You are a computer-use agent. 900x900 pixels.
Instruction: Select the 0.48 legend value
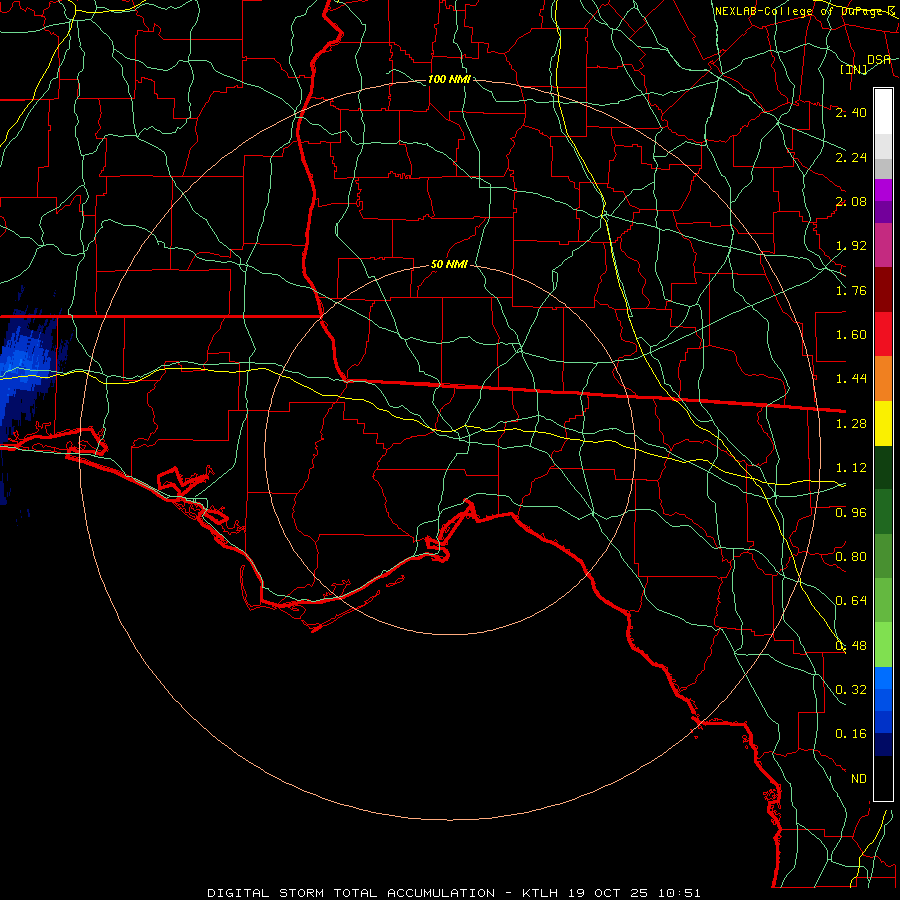[x=851, y=646]
